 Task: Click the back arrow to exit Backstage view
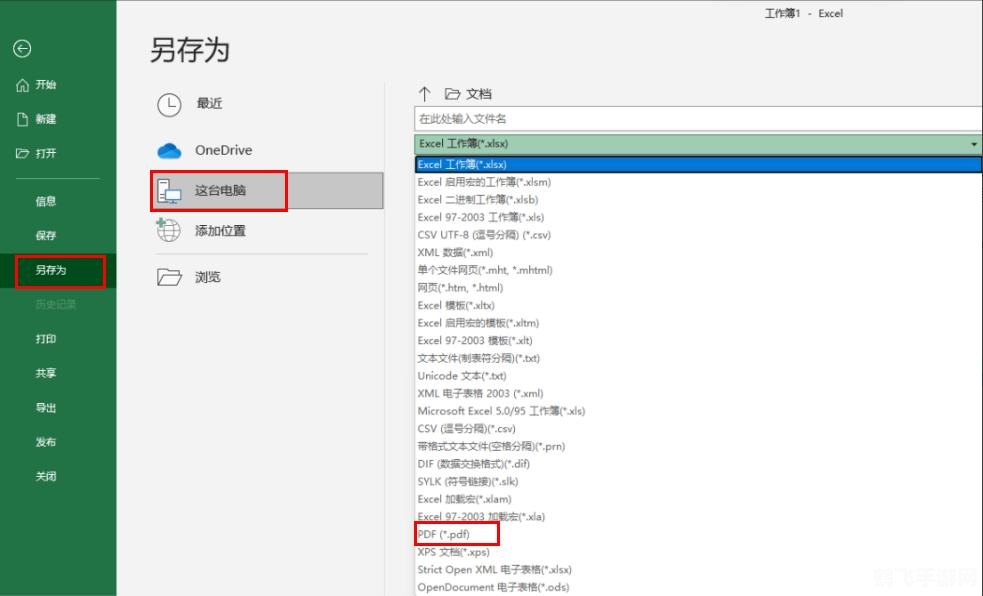[22, 48]
